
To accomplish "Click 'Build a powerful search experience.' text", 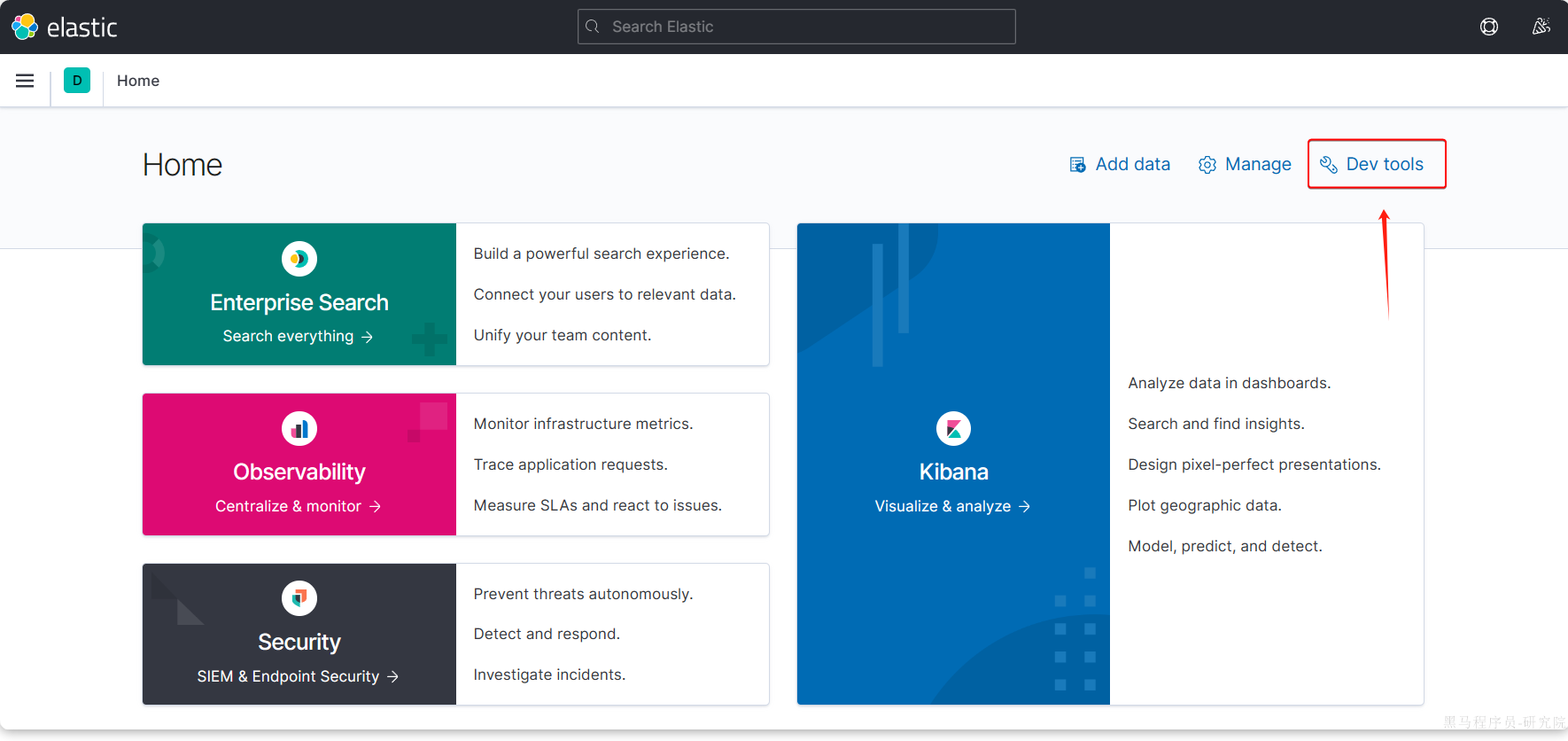I will [602, 253].
